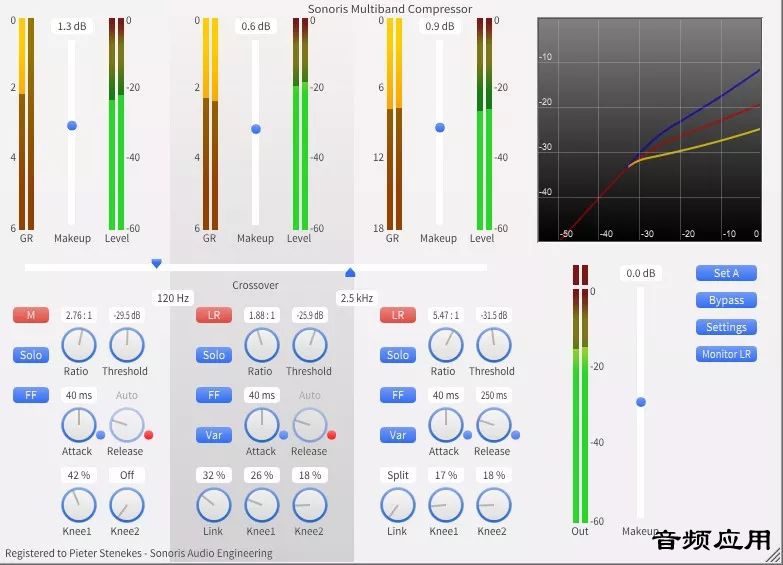
Task: Click the output Makeup slider handle
Action: tap(641, 402)
